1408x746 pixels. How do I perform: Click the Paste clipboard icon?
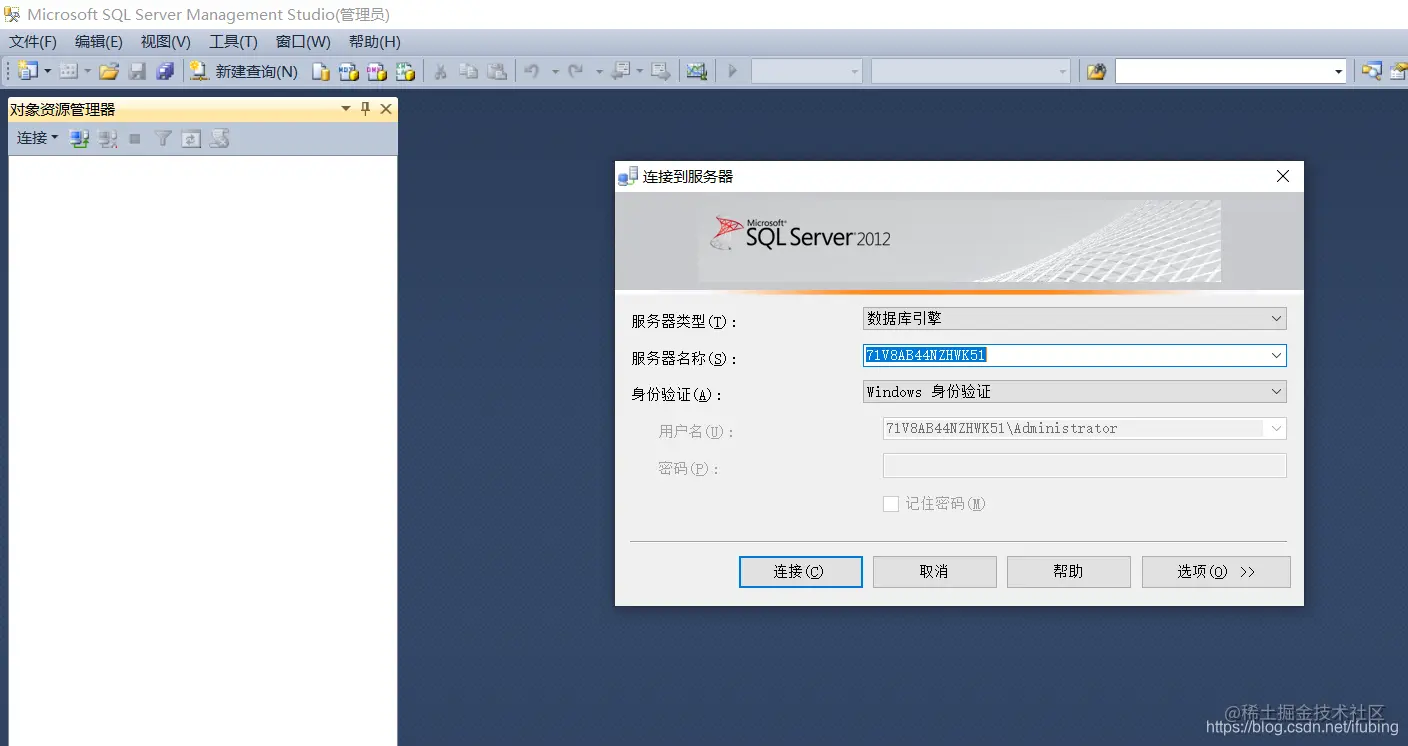click(x=497, y=71)
